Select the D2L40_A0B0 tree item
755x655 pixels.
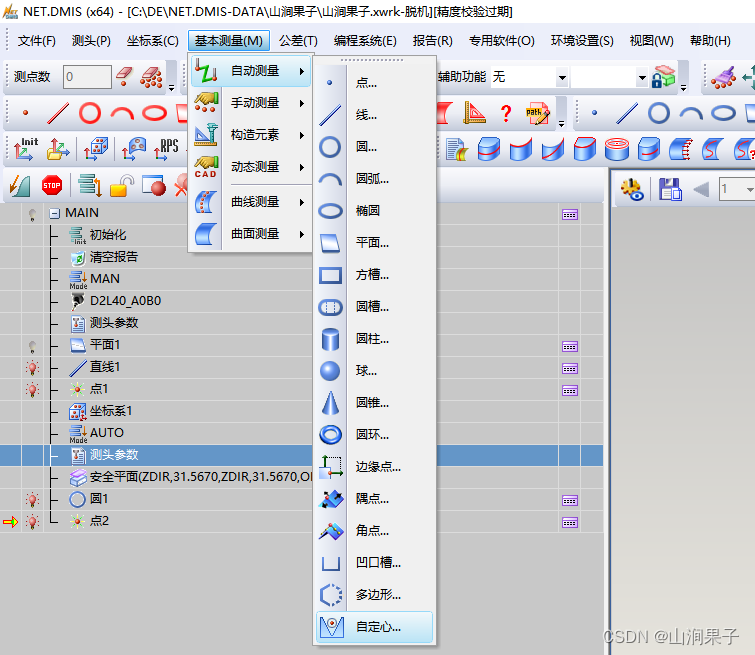click(x=116, y=301)
